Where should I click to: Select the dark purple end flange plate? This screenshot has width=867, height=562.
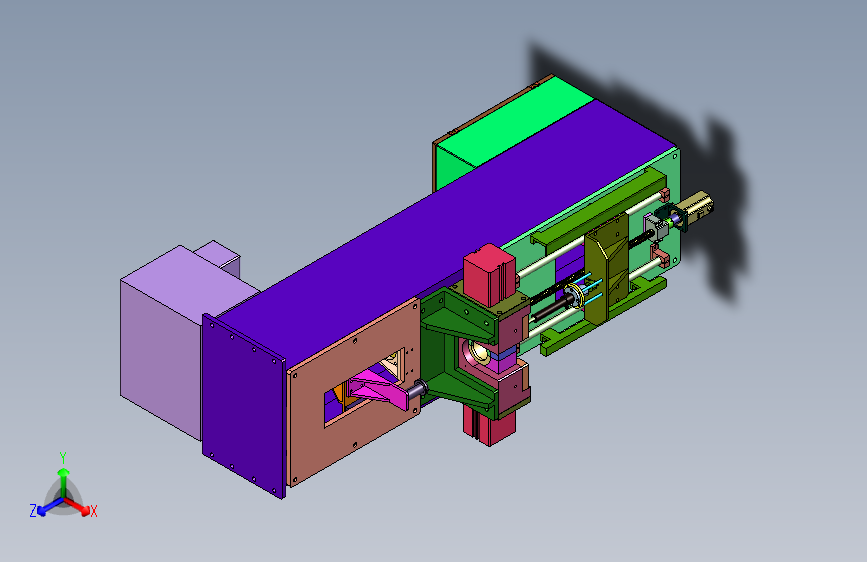coord(243,407)
